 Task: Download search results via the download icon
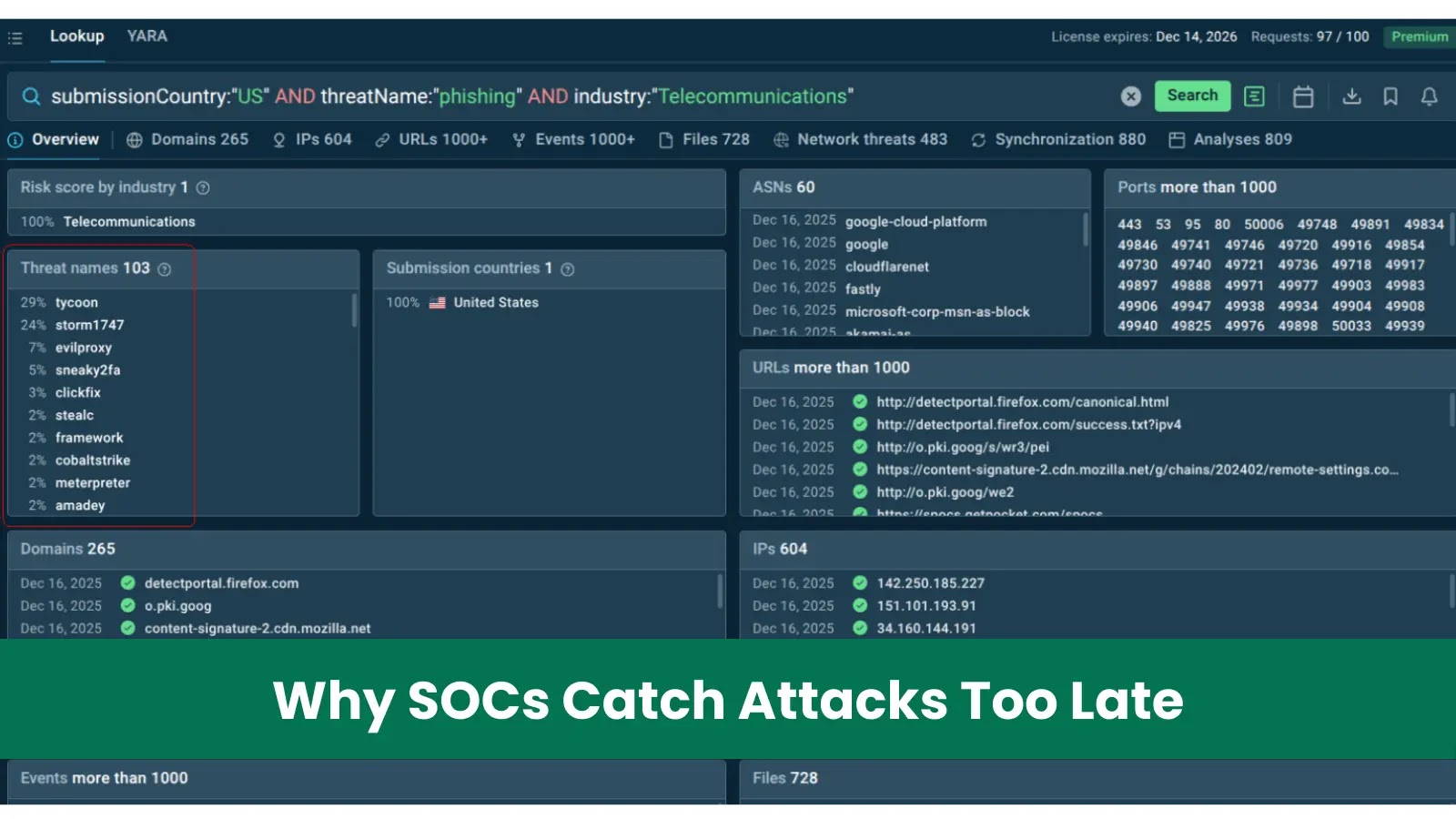click(x=1352, y=96)
